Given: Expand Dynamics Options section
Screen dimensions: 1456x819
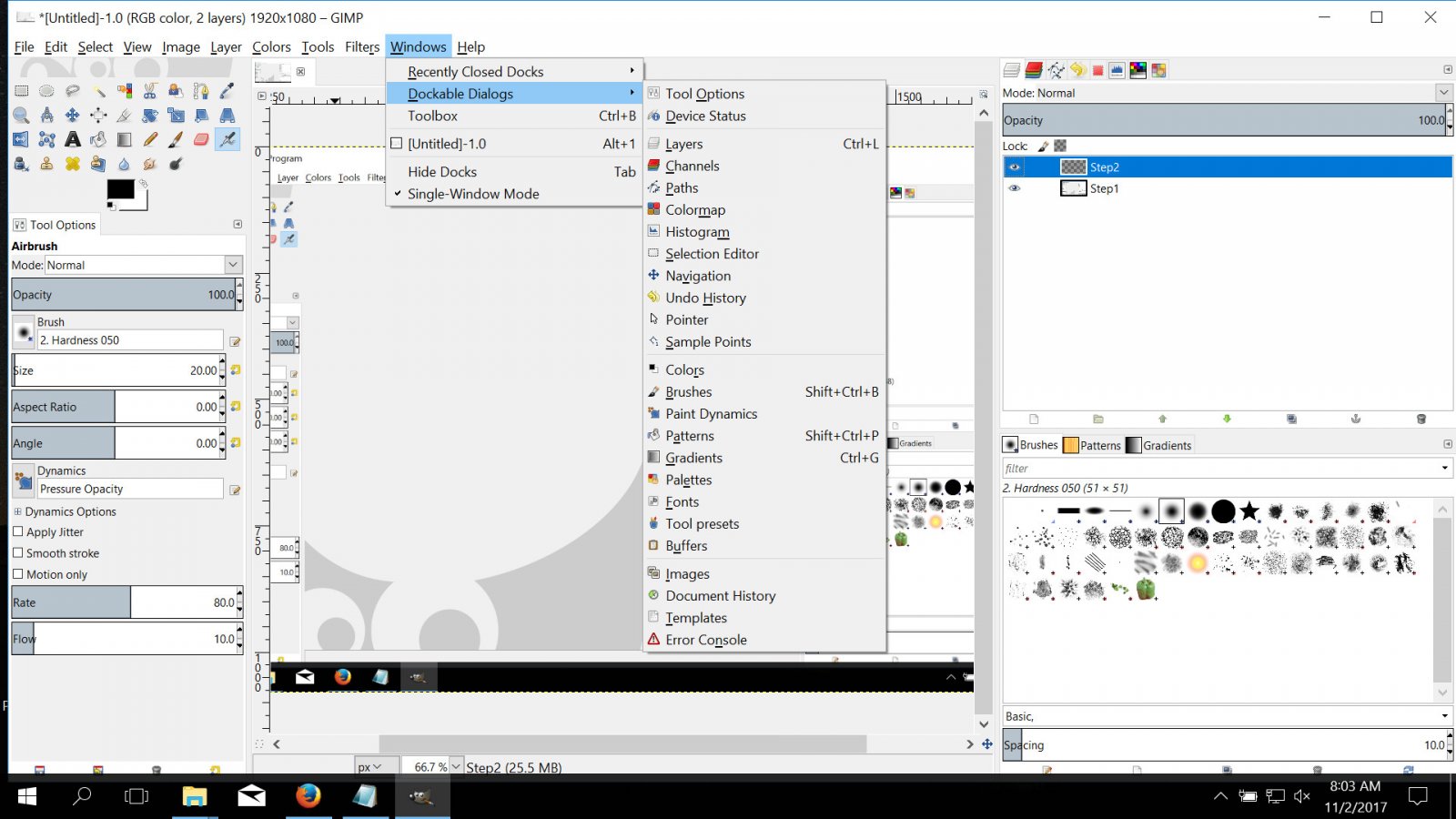Looking at the screenshot, I should tap(17, 511).
